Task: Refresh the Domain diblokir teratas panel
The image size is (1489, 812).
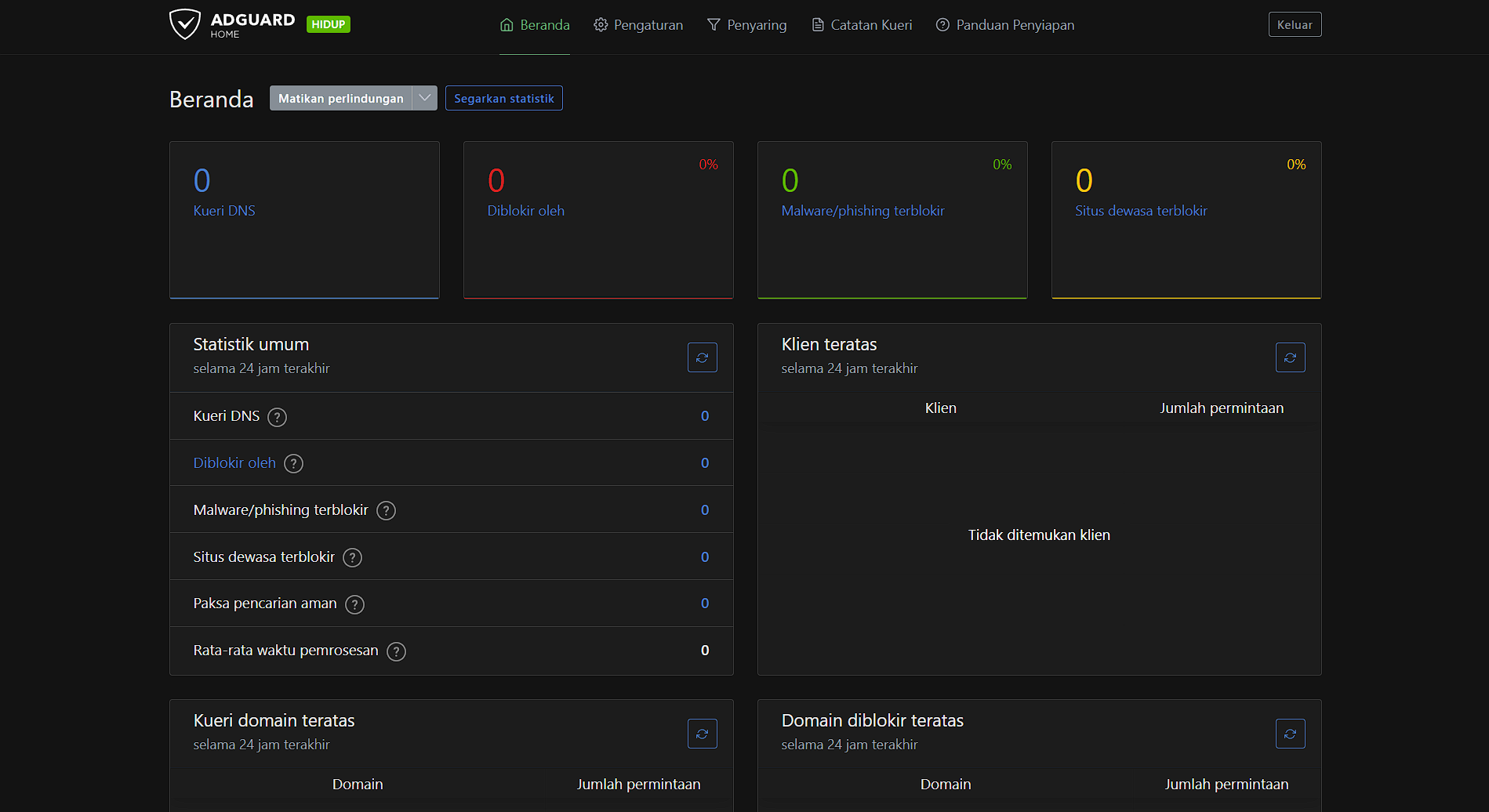Action: point(1290,734)
